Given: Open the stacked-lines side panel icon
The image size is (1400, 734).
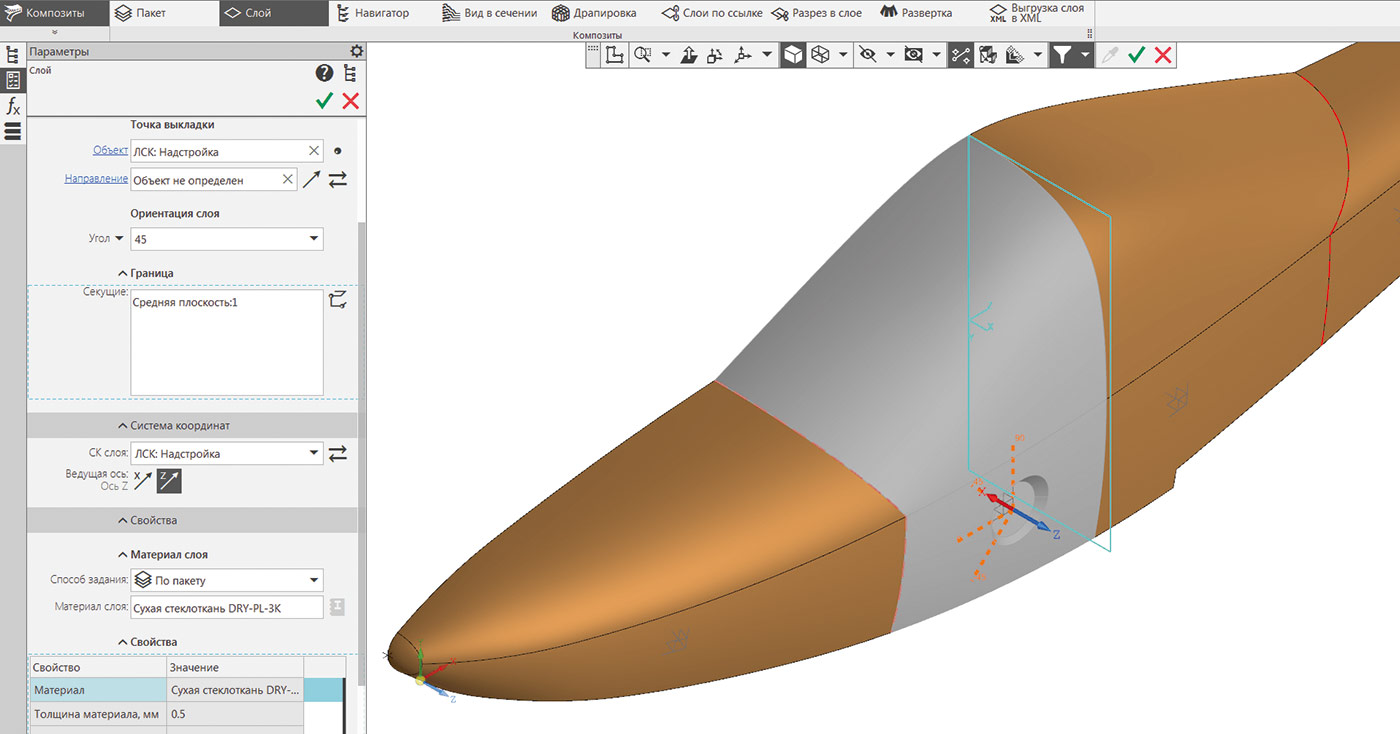Looking at the screenshot, I should [13, 131].
